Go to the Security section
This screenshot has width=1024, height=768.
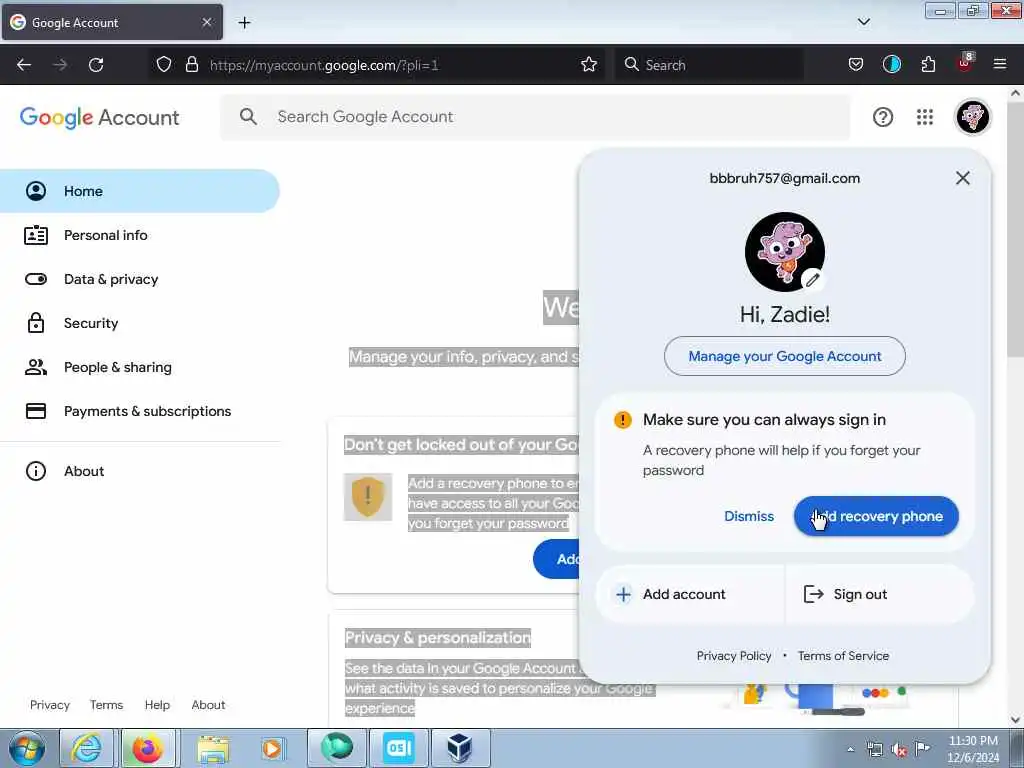(x=140, y=323)
